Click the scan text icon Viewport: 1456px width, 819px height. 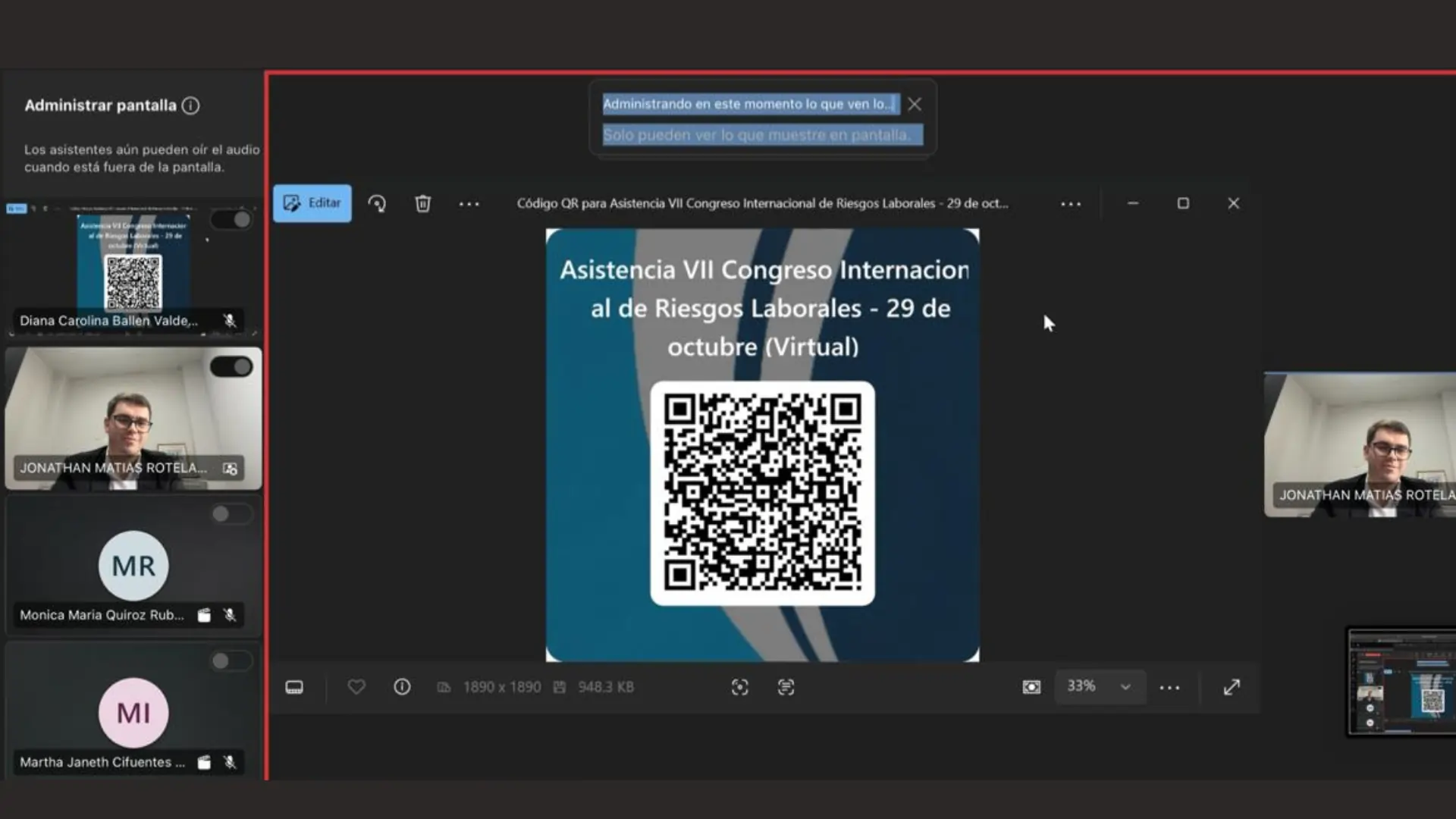coord(786,687)
